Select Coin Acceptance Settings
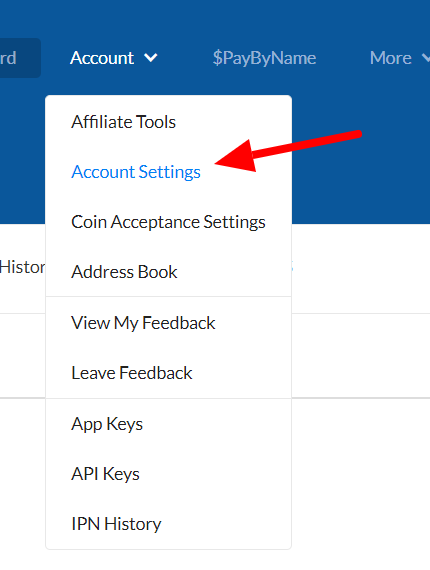430x570 pixels. tap(168, 222)
